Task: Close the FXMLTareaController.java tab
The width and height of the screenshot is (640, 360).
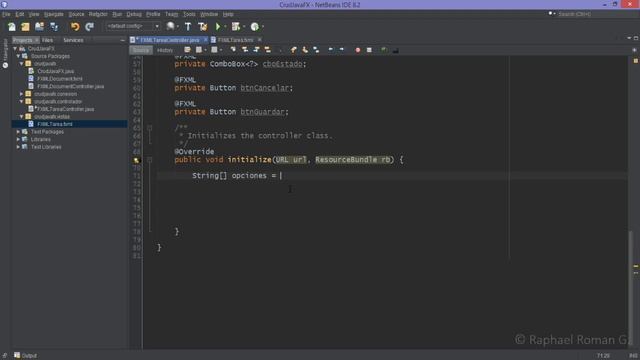Action: (206, 40)
